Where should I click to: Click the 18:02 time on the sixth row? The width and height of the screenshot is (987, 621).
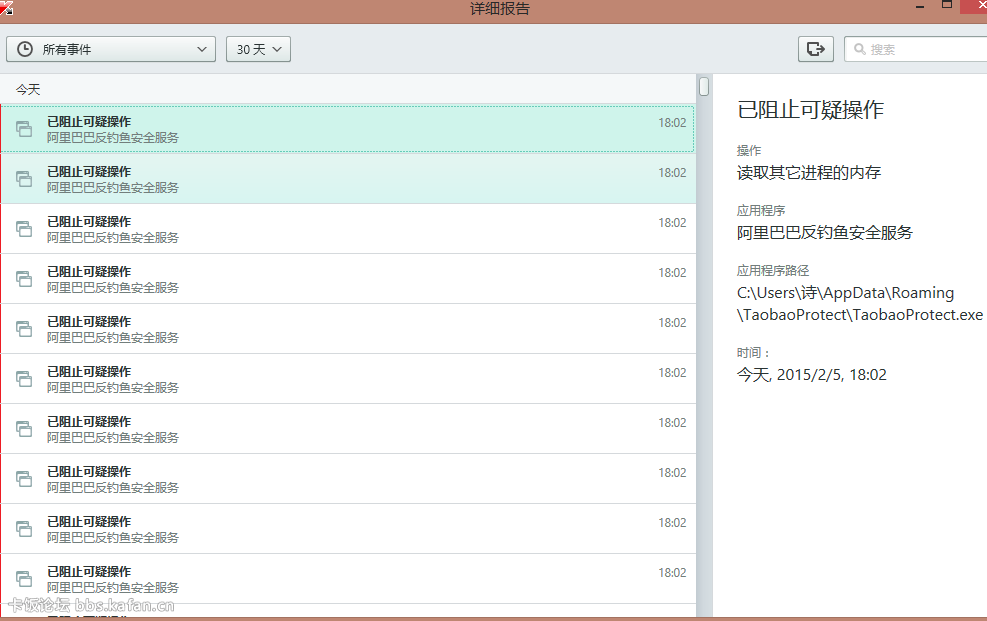[672, 372]
